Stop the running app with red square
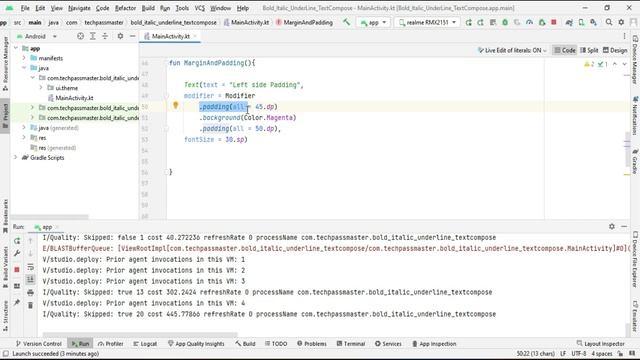 (x=554, y=22)
